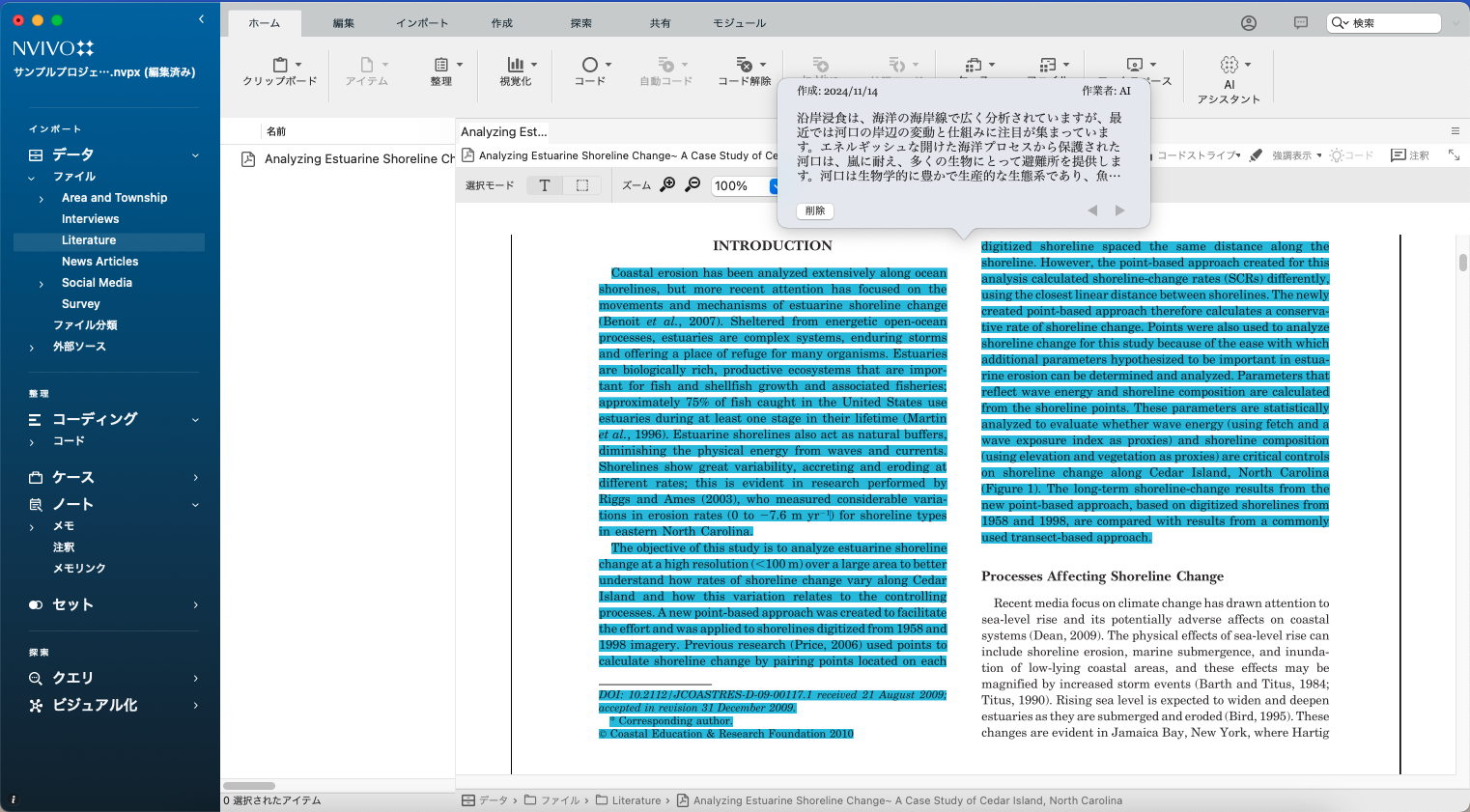Click the file list horizontal scrollbar
This screenshot has height=812, width=1470.
click(x=249, y=786)
